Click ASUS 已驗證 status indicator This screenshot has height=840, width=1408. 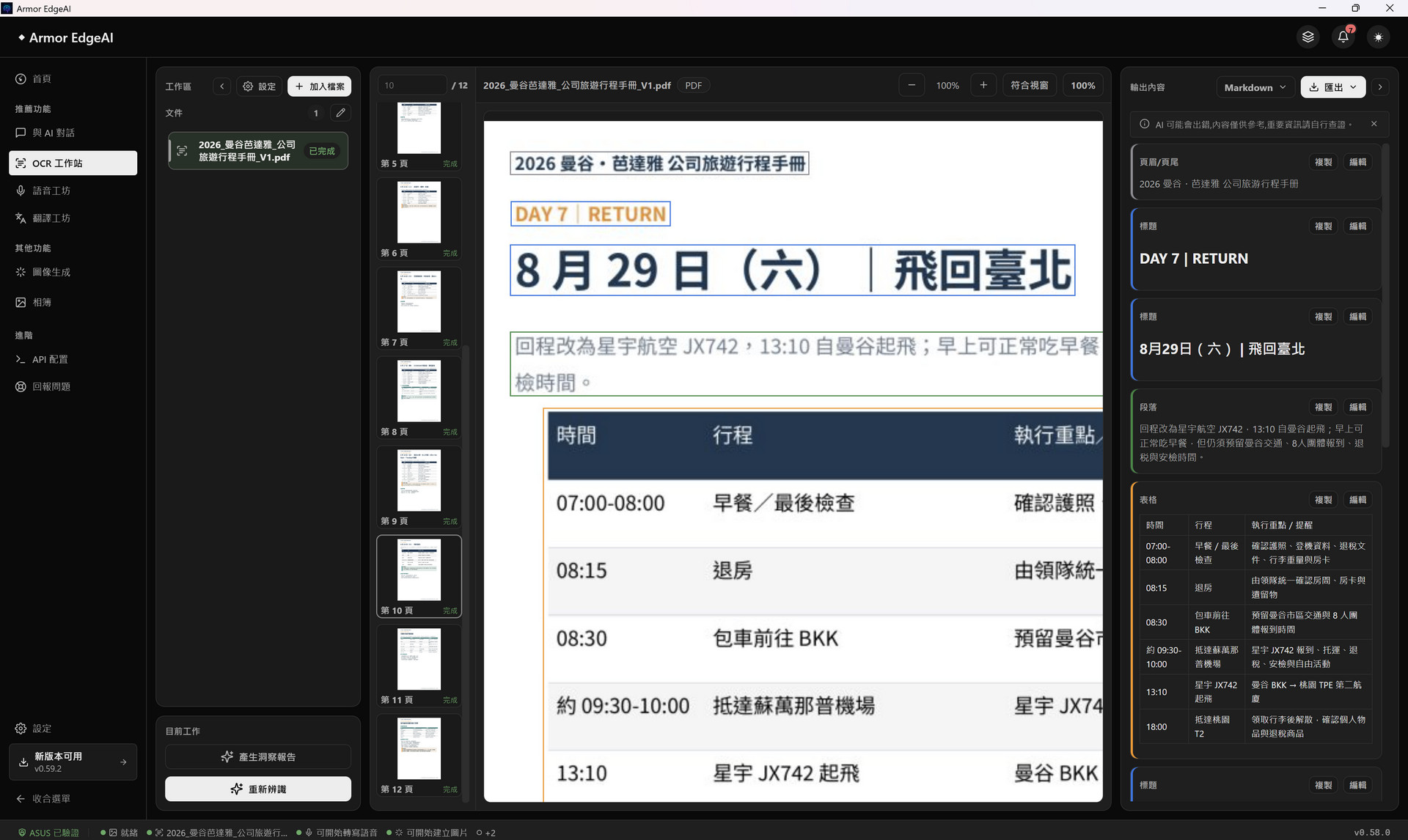point(48,833)
